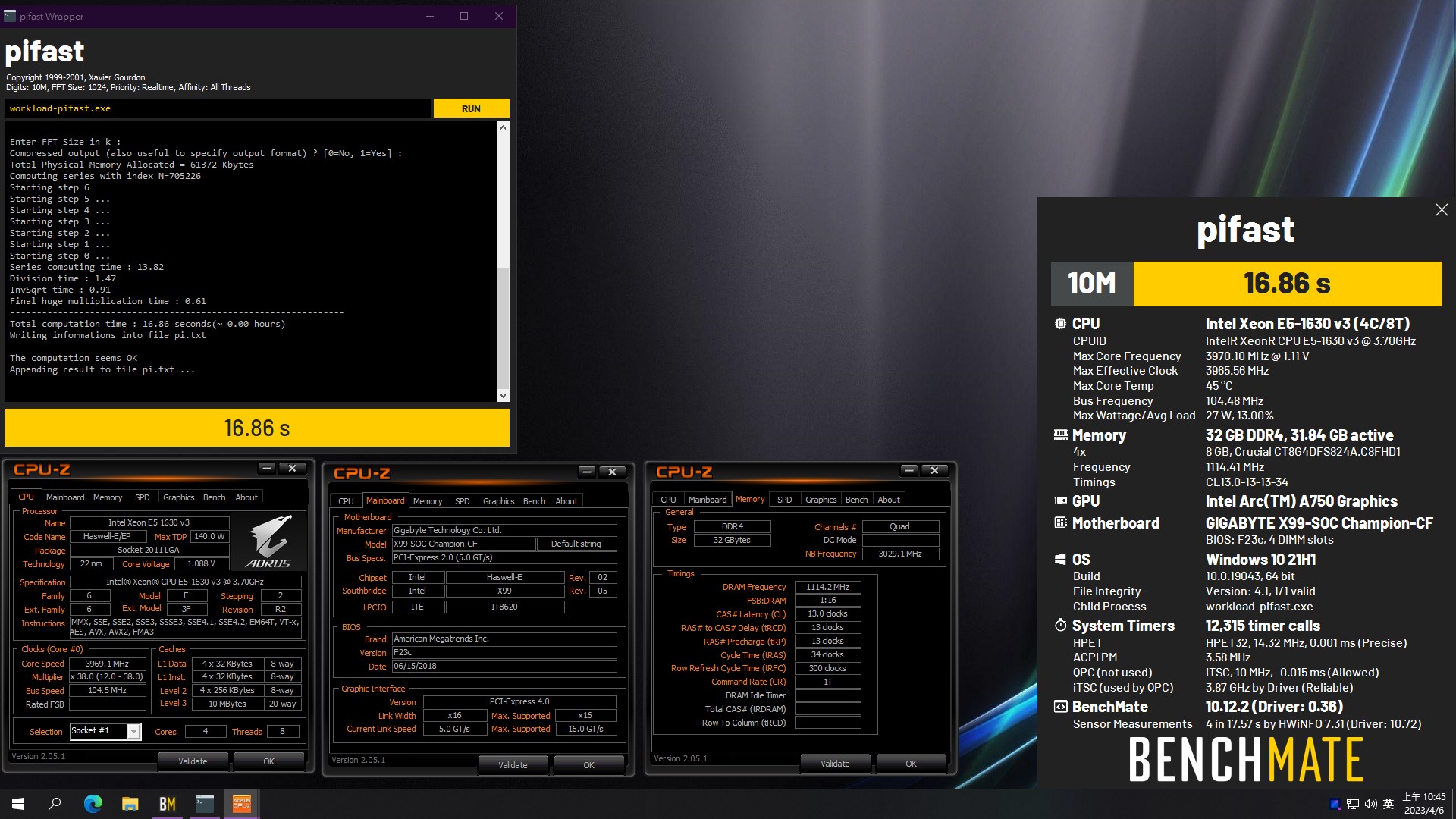Open CPU-Z taskbar icon
1456x819 pixels.
coord(242,804)
